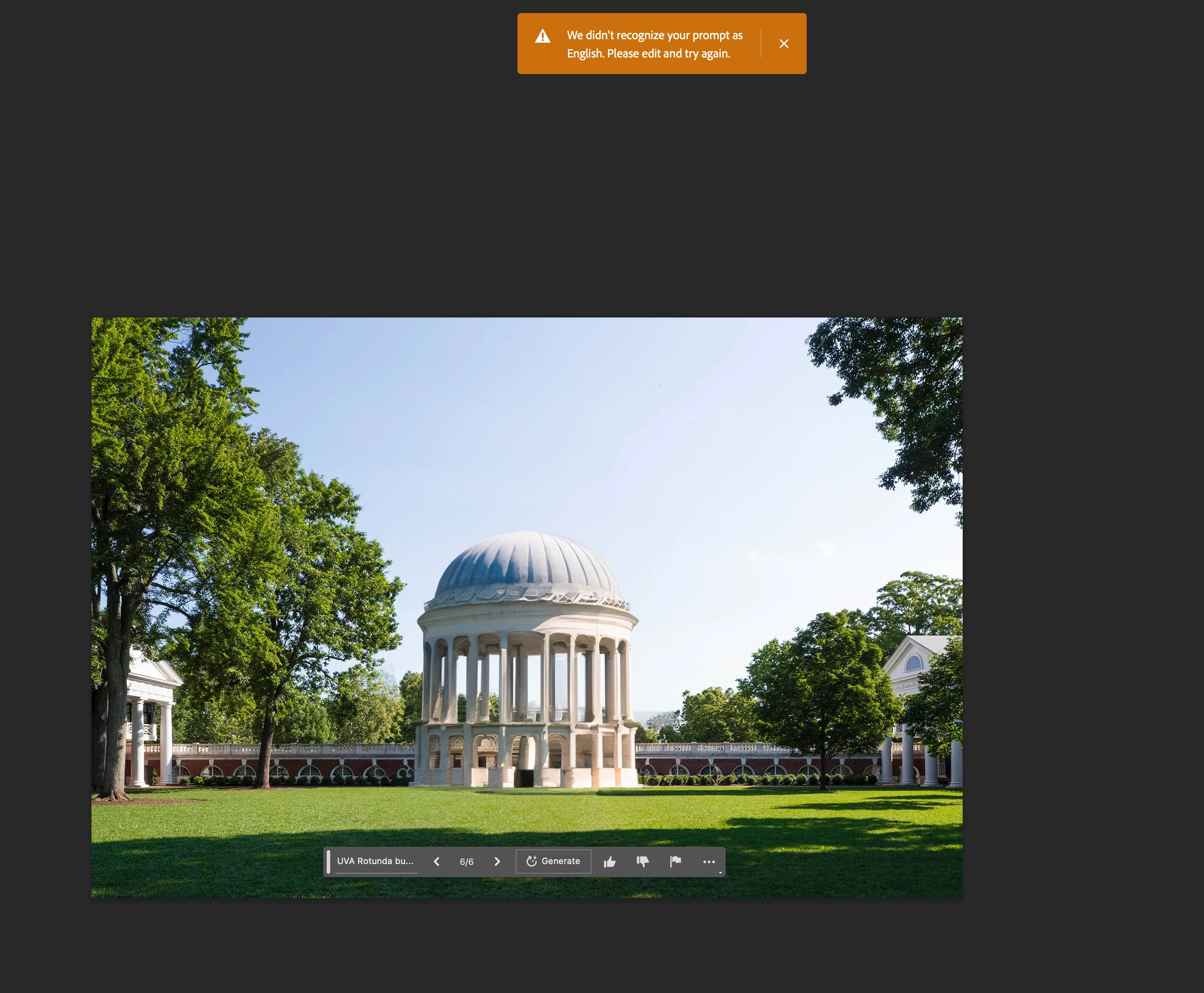Click the flag icon to report result

[x=676, y=861]
